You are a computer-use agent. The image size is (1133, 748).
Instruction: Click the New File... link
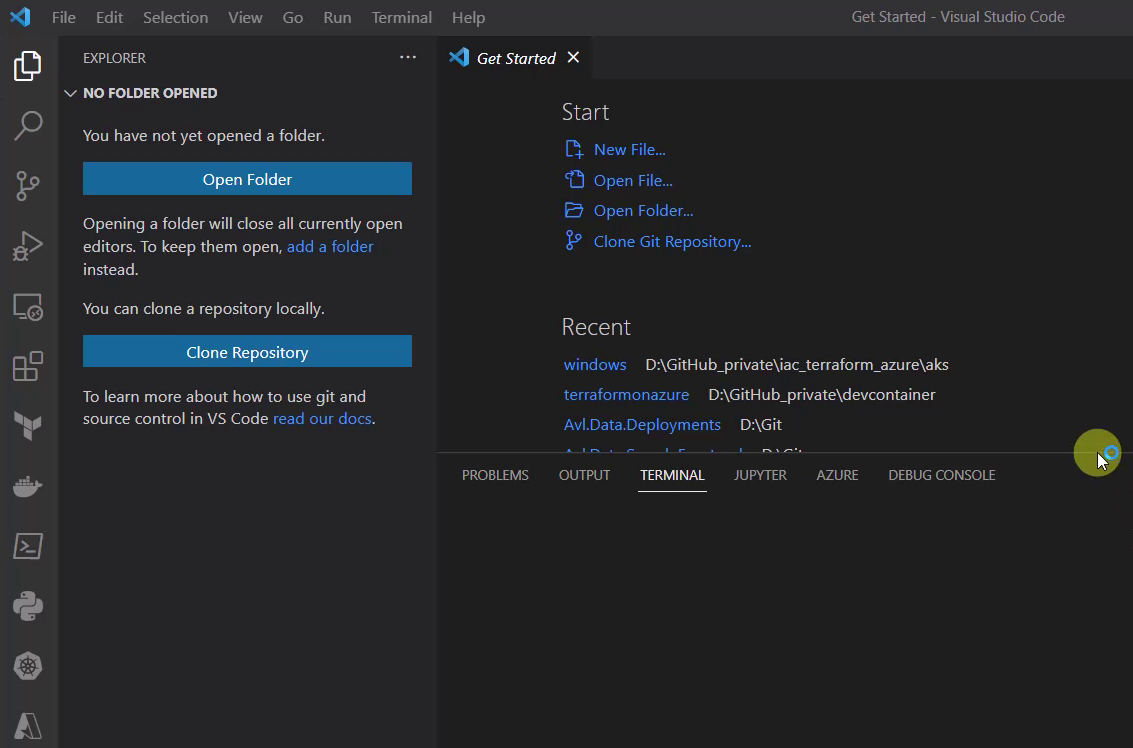[x=629, y=150]
